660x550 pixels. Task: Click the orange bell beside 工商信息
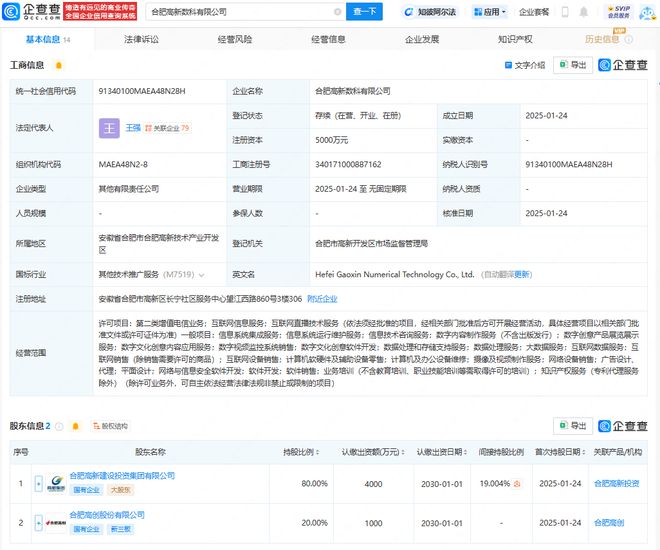(59, 65)
